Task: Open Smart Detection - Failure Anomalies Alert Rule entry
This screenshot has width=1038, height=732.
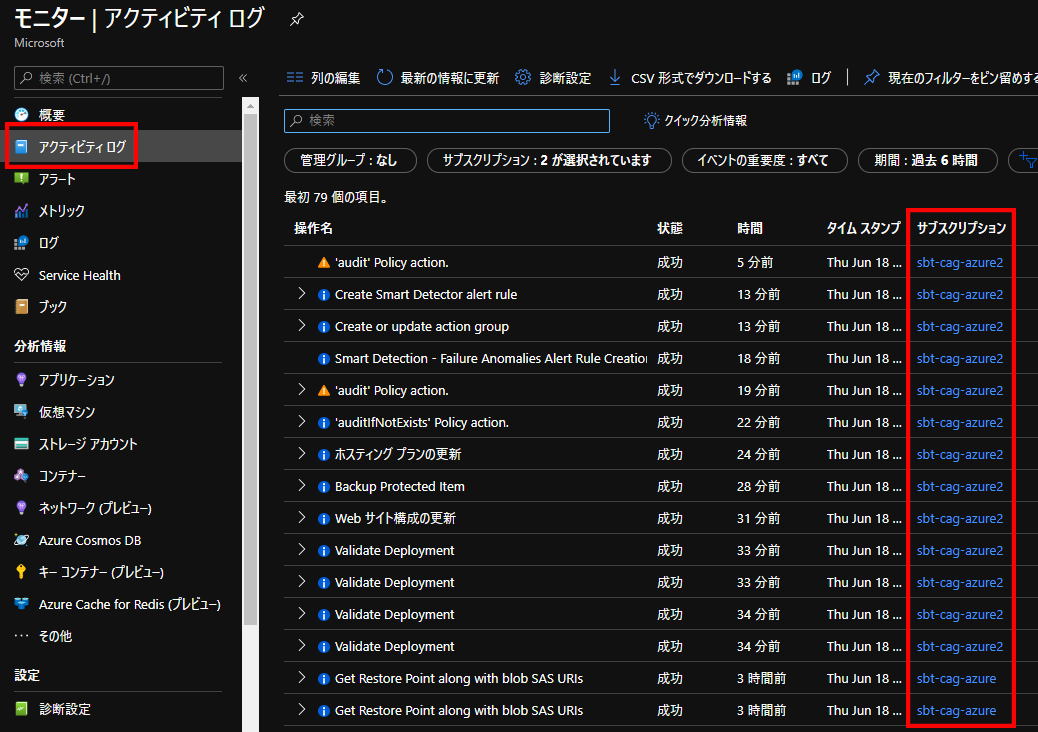Action: point(491,359)
